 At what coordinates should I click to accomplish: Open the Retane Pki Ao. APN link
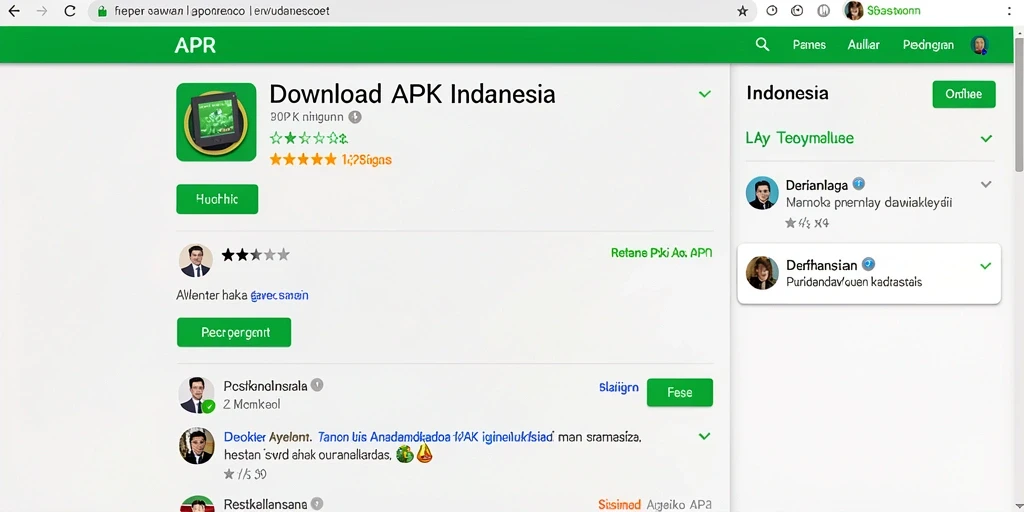[x=662, y=252]
